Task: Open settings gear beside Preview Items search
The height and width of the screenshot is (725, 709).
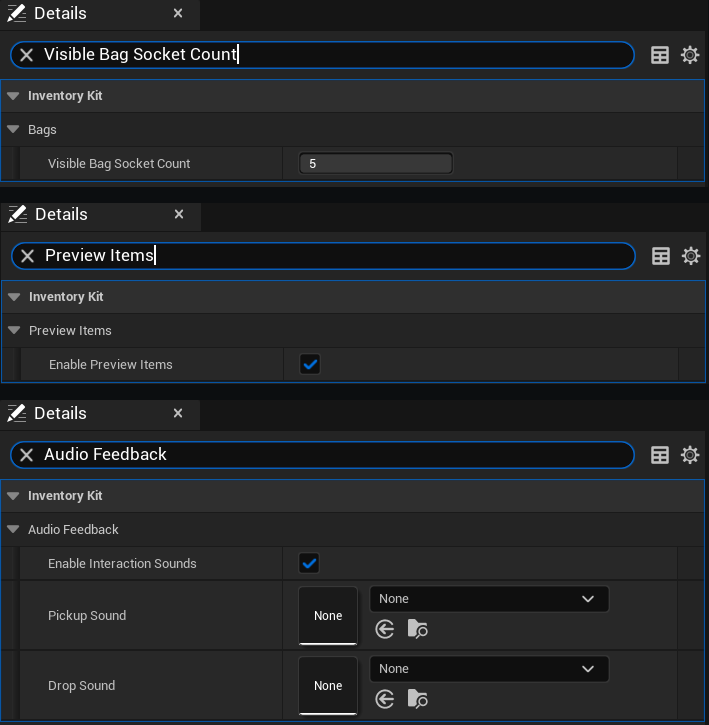Action: point(691,256)
